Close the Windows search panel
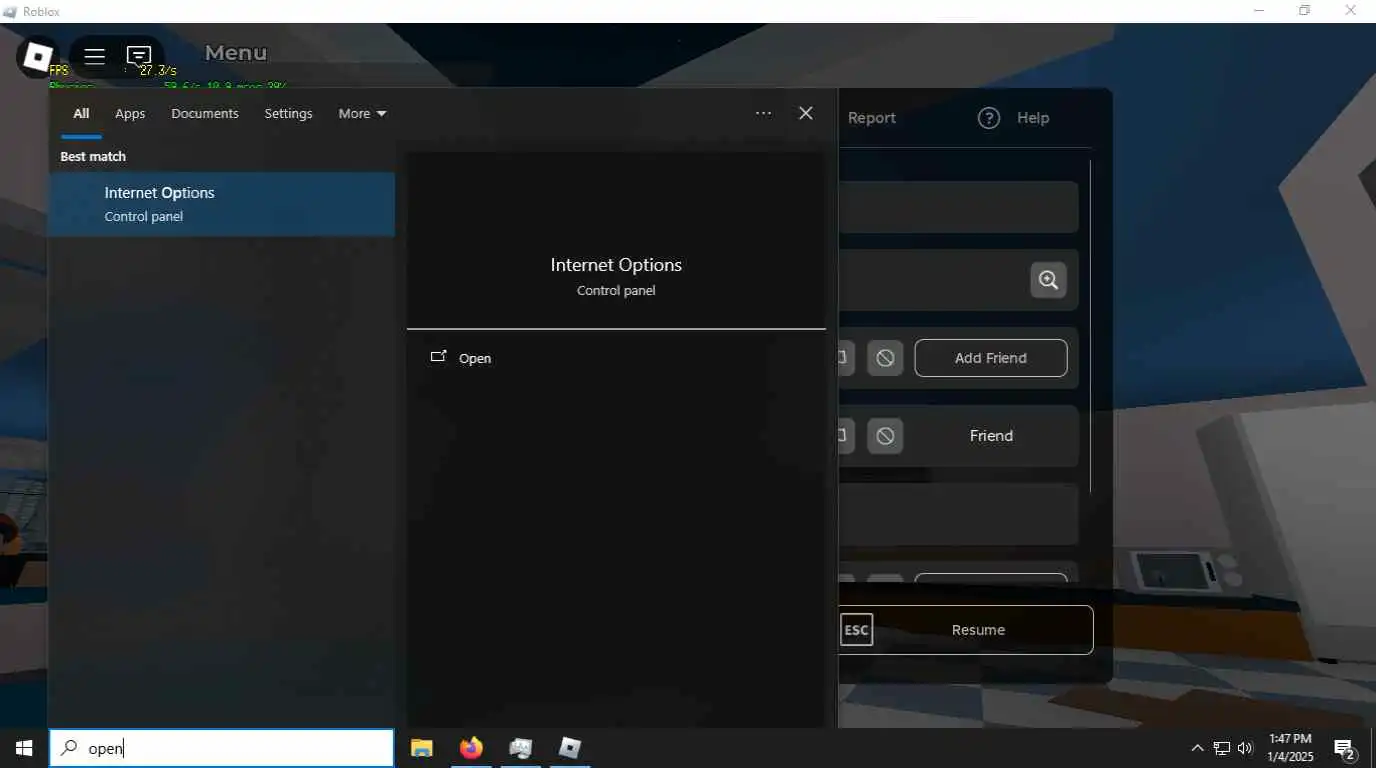This screenshot has height=768, width=1376. (806, 113)
